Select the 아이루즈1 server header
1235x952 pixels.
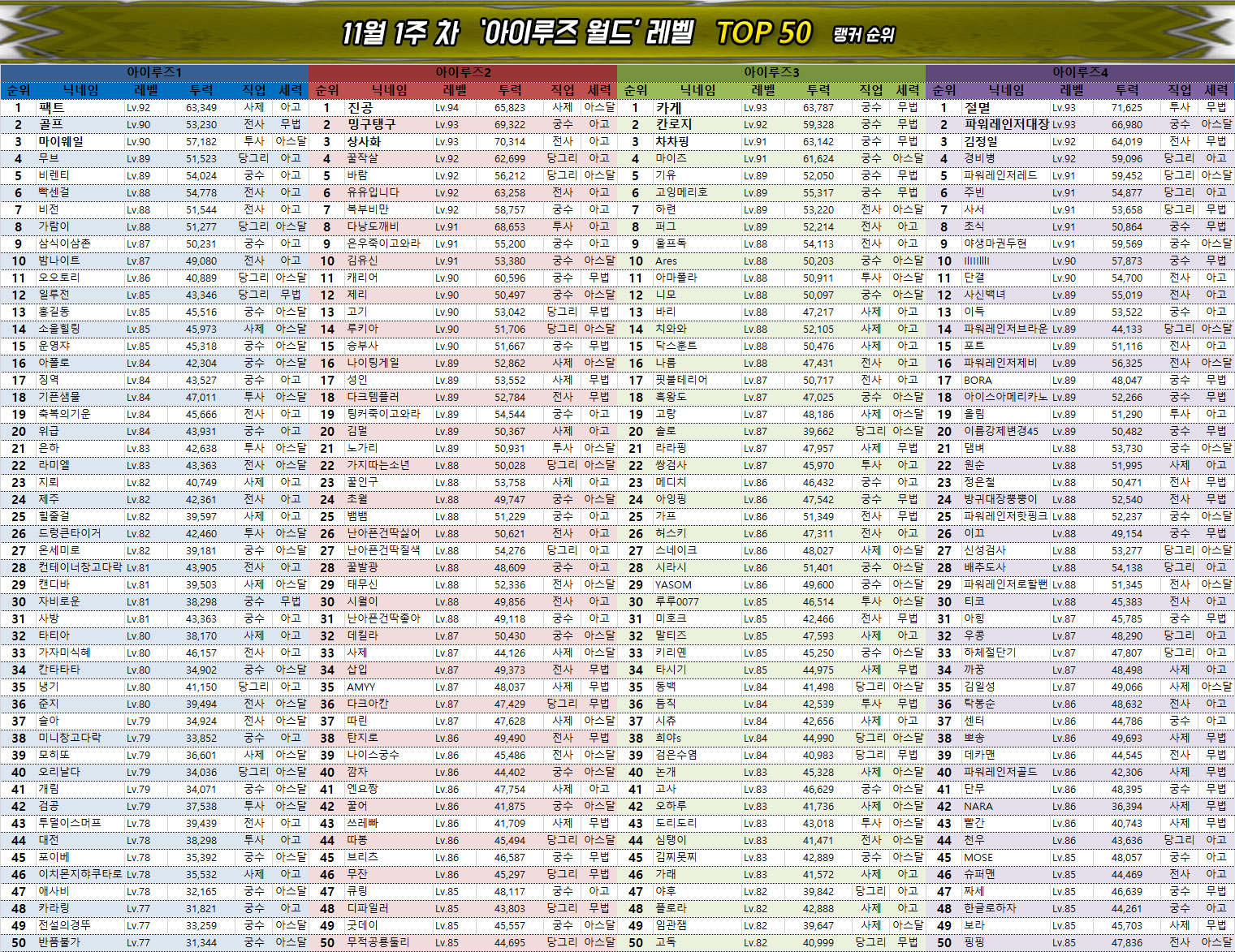154,72
